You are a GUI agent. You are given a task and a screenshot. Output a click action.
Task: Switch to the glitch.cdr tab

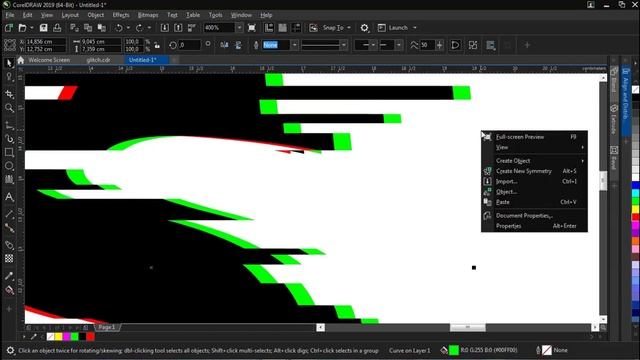click(98, 60)
